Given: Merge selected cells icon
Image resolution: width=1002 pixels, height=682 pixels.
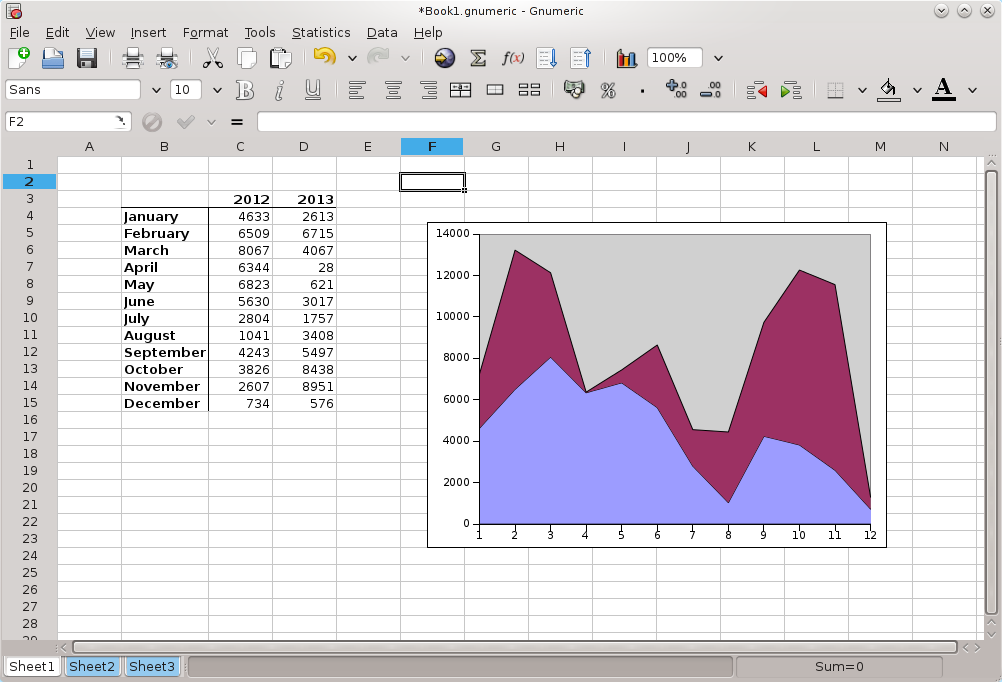Looking at the screenshot, I should (x=495, y=90).
